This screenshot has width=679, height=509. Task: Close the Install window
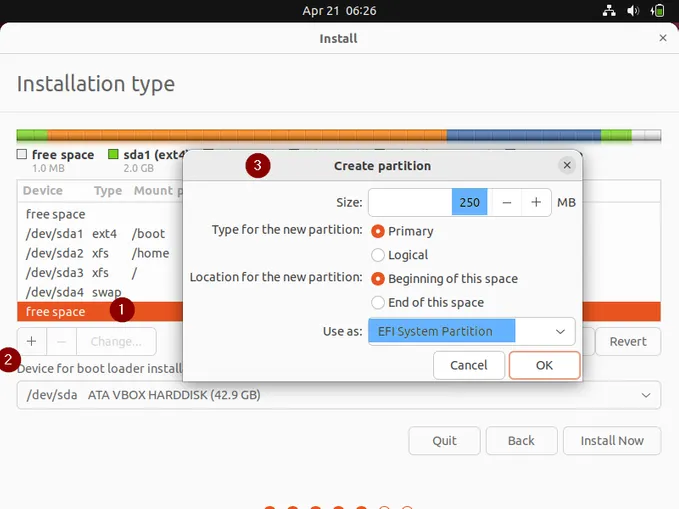[x=662, y=38]
